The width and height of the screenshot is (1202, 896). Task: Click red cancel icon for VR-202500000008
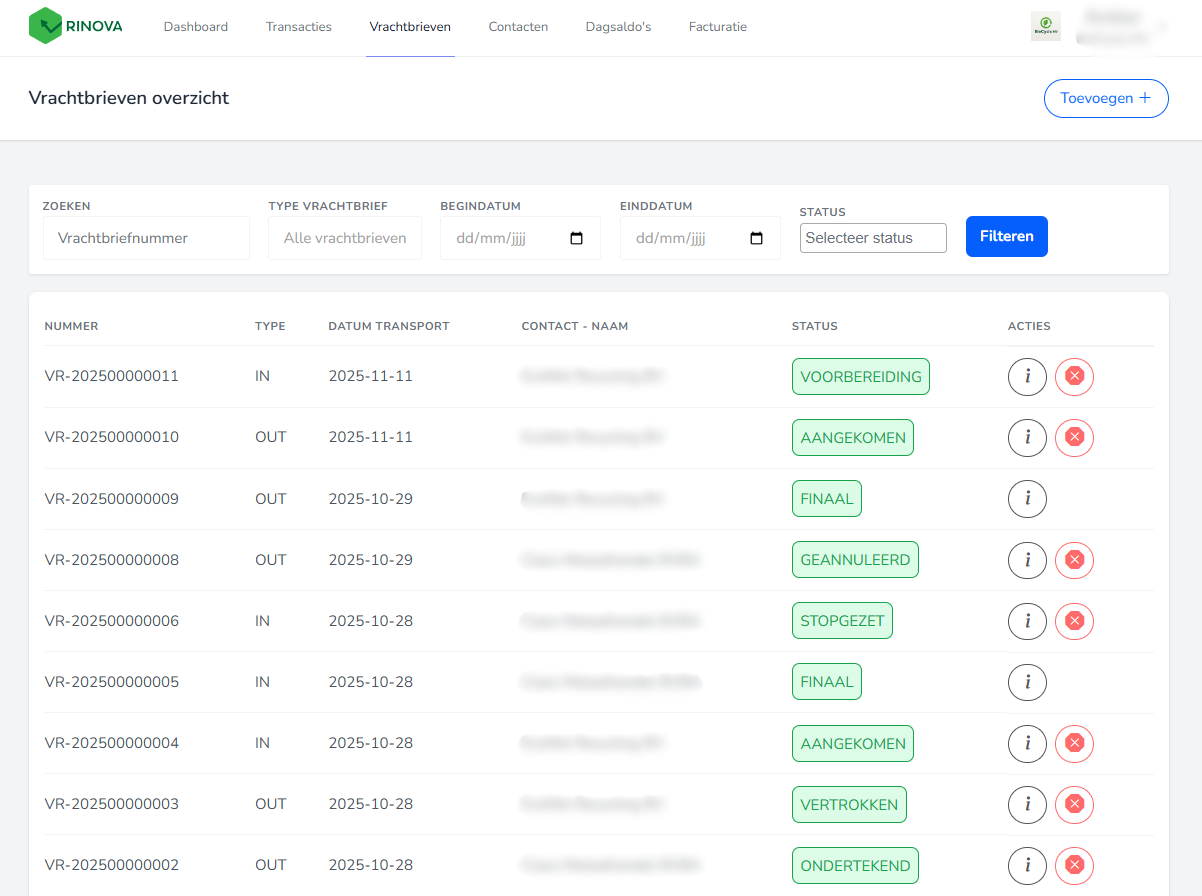1074,560
